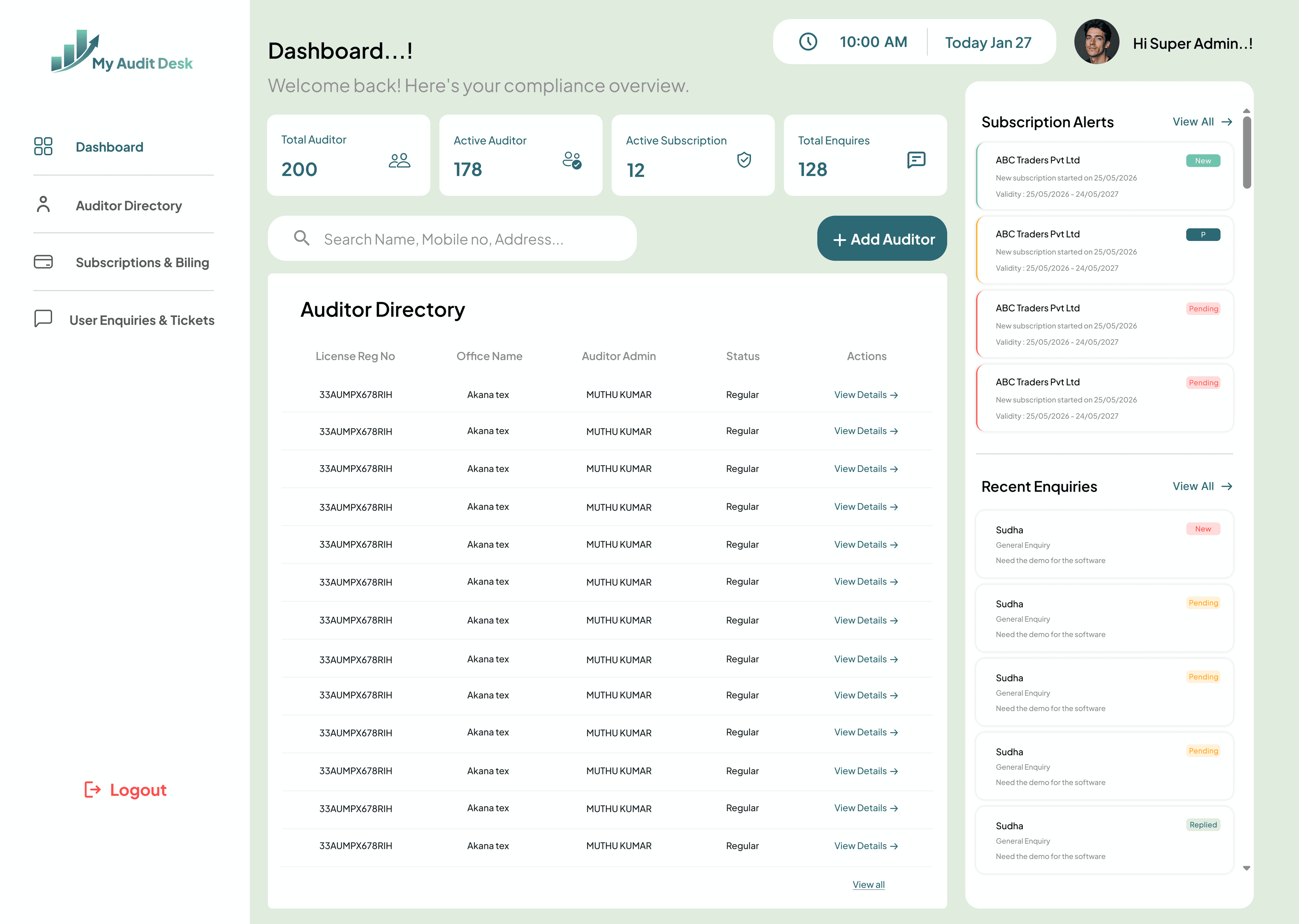This screenshot has width=1299, height=924.
Task: Click the Subscription Alerts View All arrow
Action: 1227,122
